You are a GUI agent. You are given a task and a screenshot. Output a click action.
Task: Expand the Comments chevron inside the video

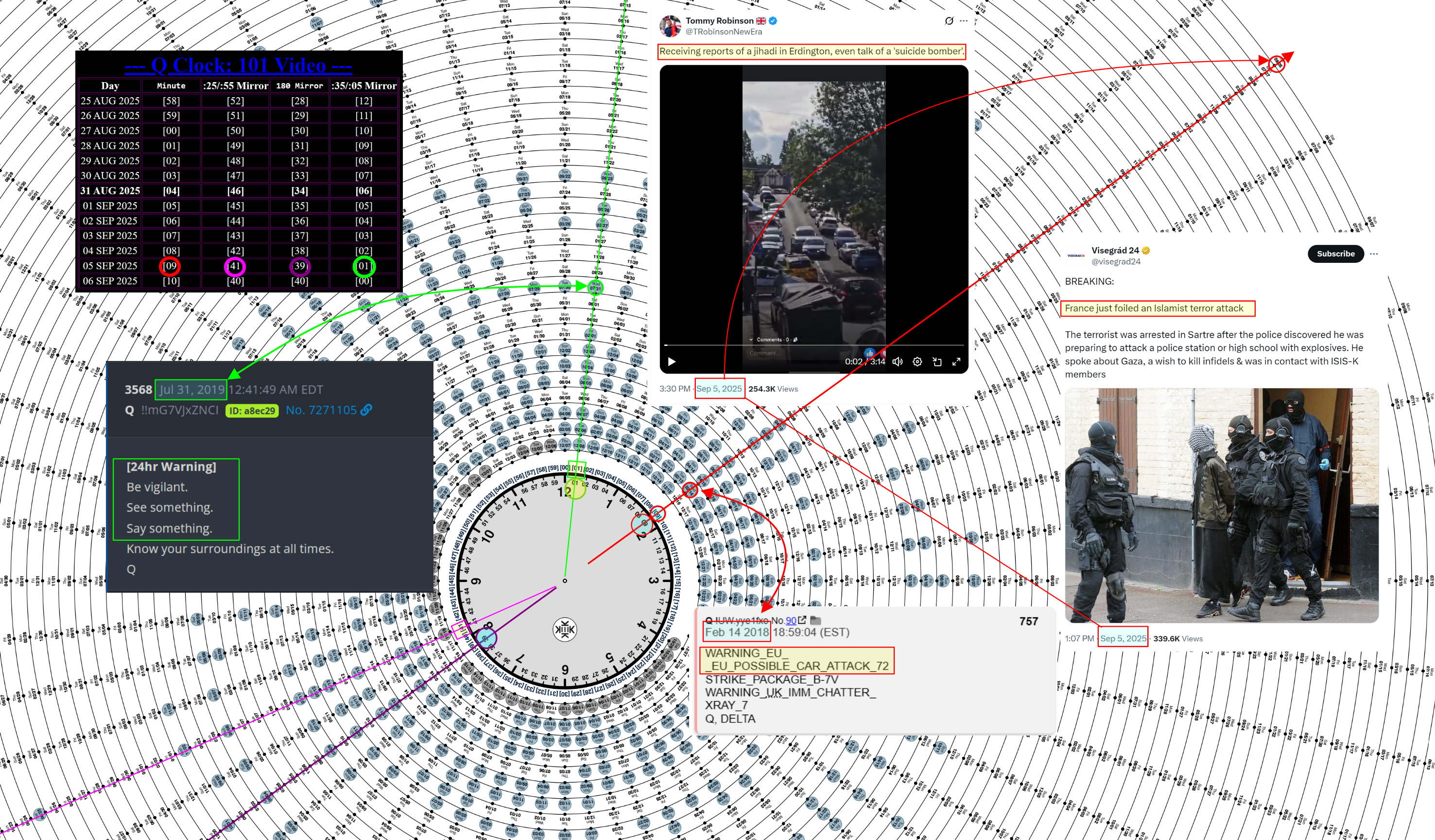751,340
